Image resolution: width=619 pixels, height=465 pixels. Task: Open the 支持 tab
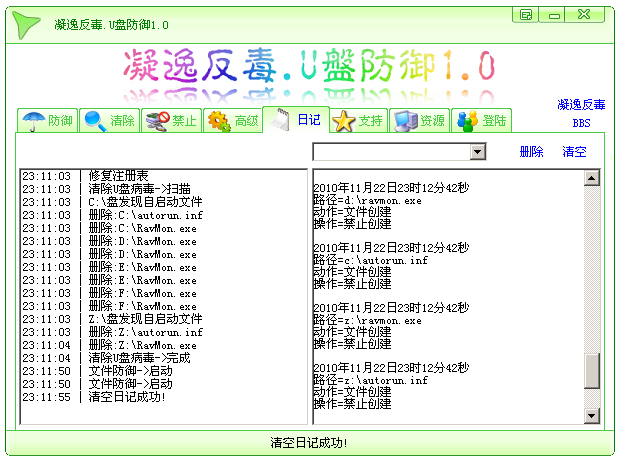click(358, 120)
